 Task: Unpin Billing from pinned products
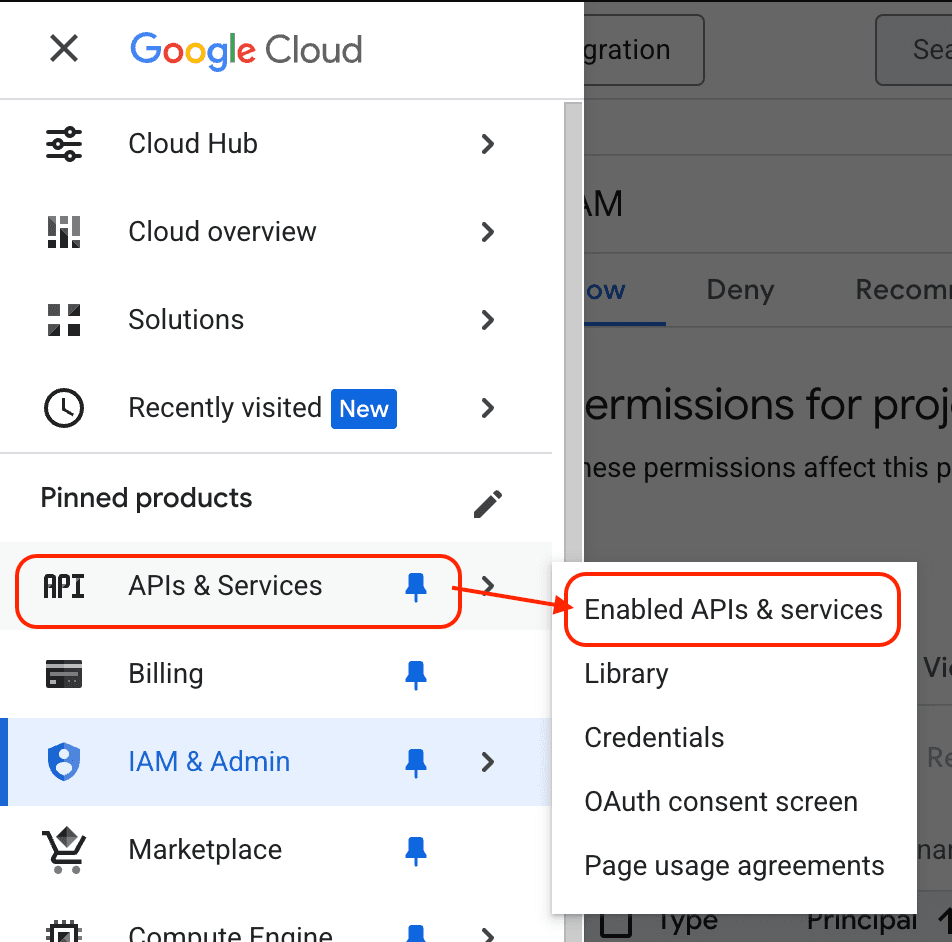pos(416,673)
